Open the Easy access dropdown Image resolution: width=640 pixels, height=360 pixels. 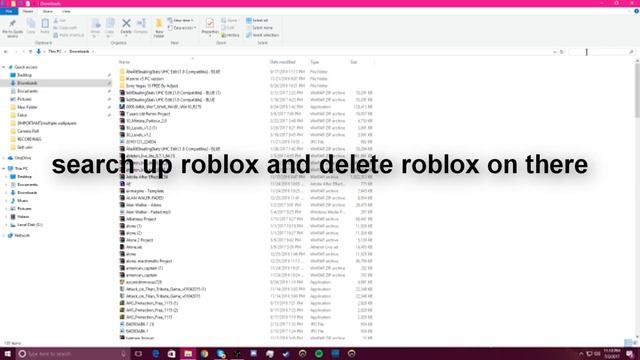182,28
